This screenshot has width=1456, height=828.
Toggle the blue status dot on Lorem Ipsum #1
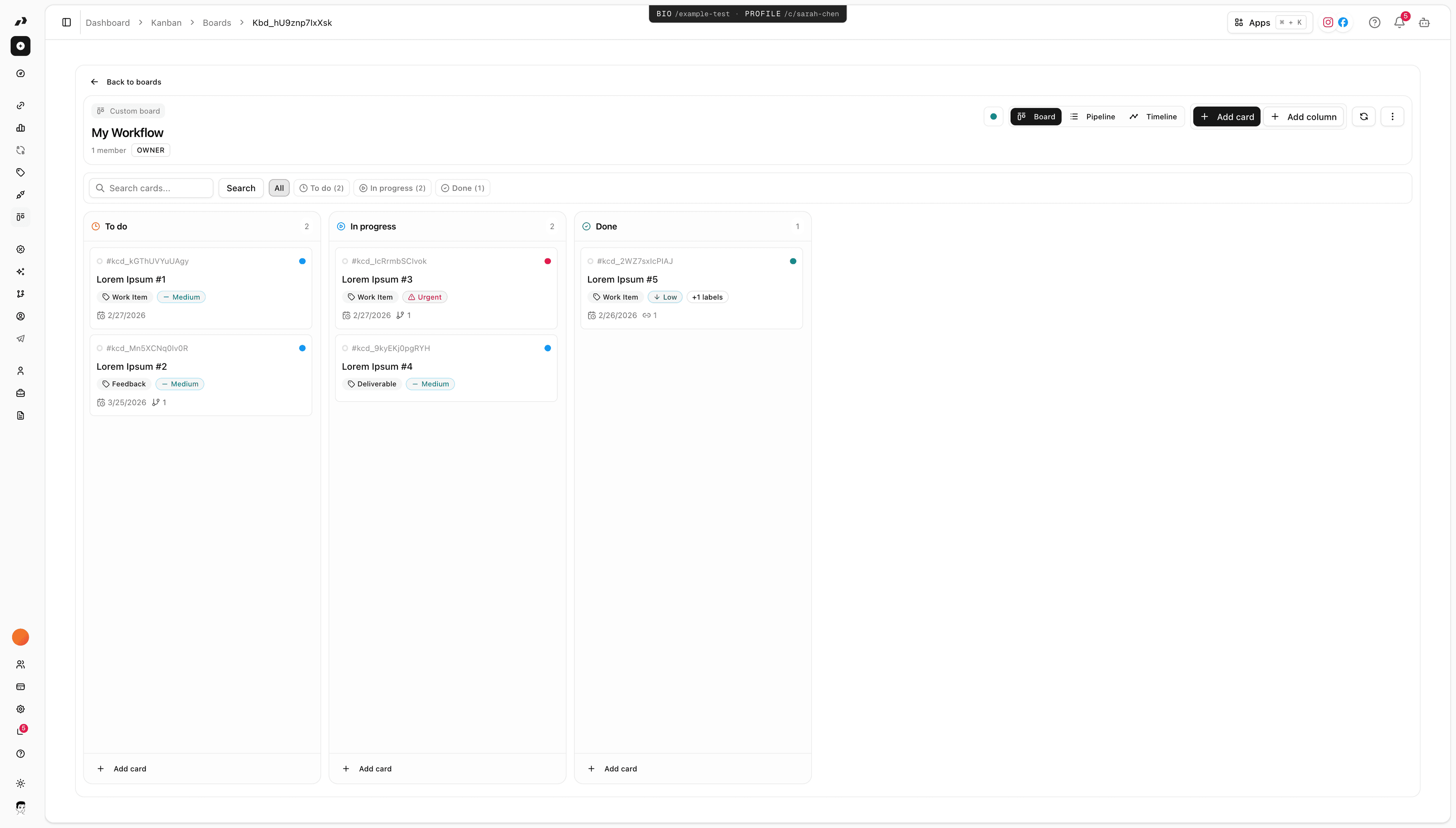pyautogui.click(x=302, y=261)
